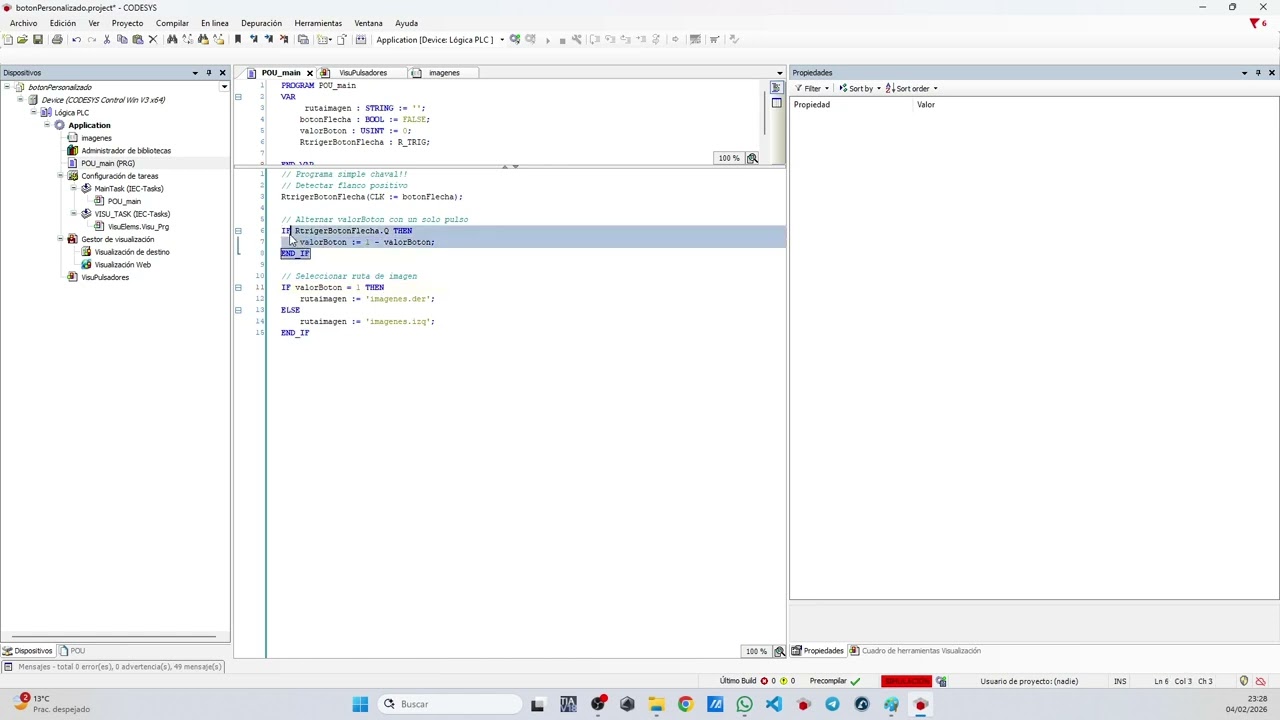Image resolution: width=1280 pixels, height=720 pixels.
Task: Collapse the Application tree node
Action: 46,125
